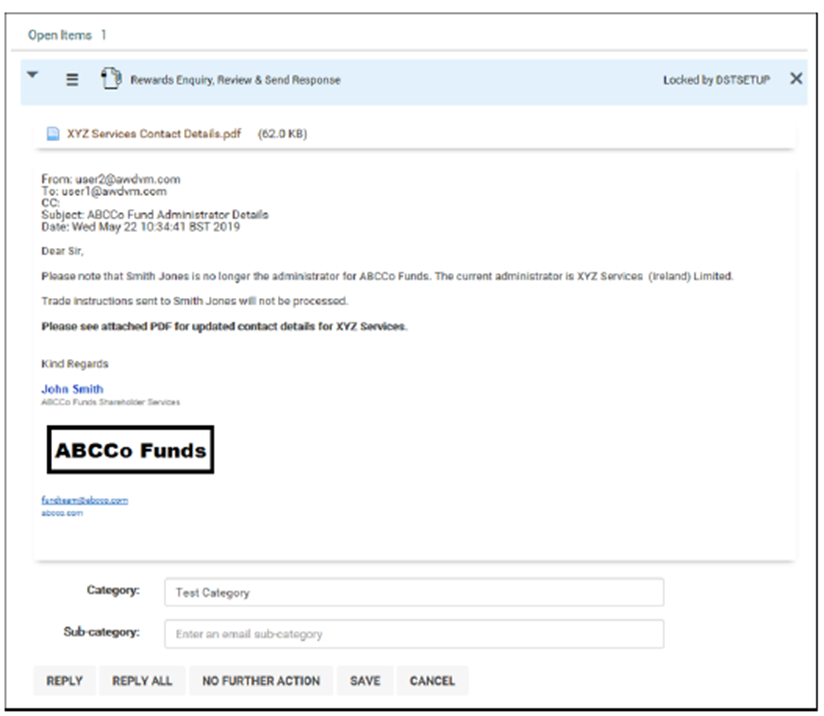This screenshot has width=824, height=716.
Task: Click the Dear Sir greeting
Action: click(63, 251)
